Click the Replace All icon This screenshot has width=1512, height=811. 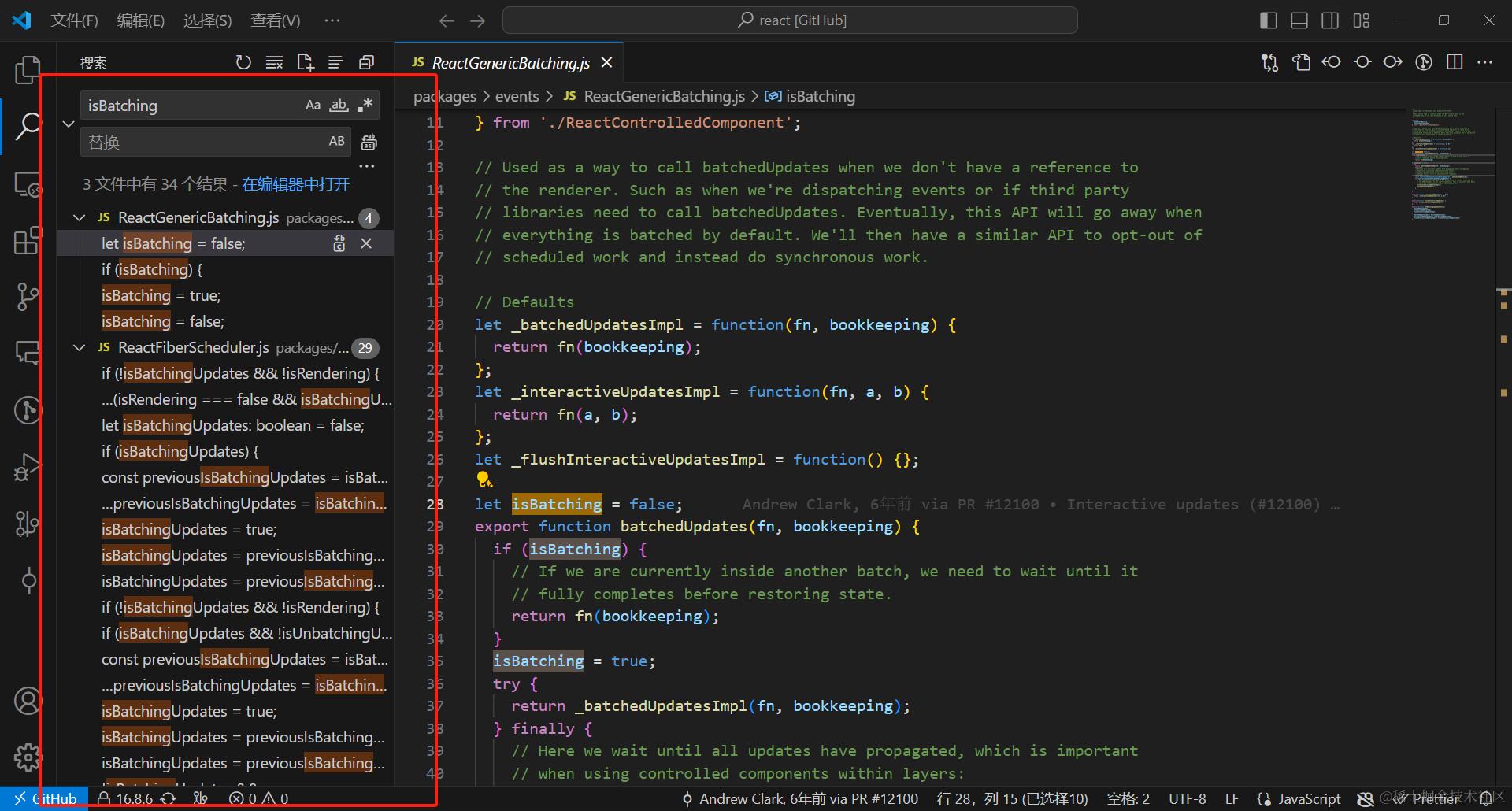(x=369, y=142)
